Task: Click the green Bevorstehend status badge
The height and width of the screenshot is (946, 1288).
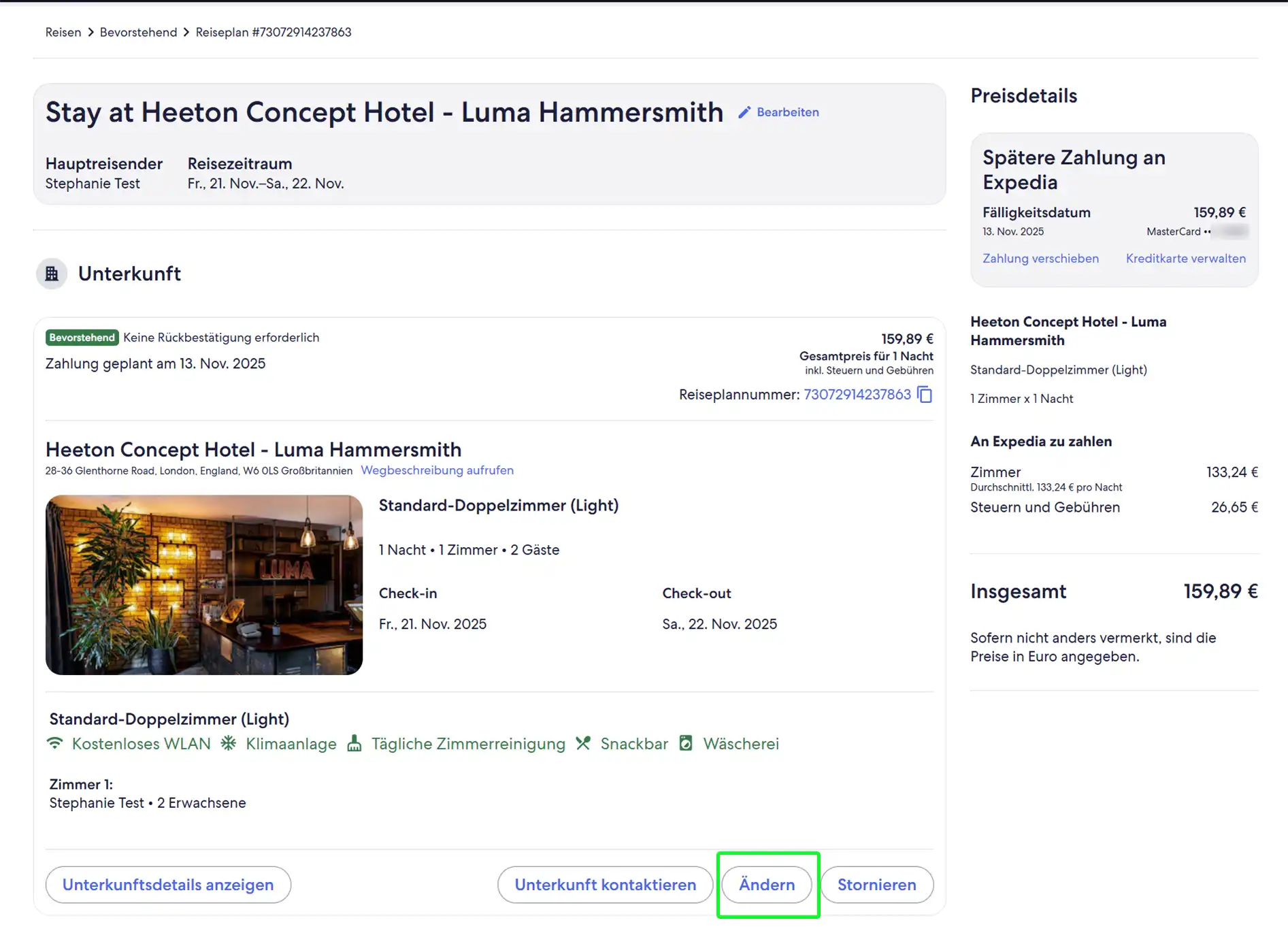Action: click(x=82, y=338)
